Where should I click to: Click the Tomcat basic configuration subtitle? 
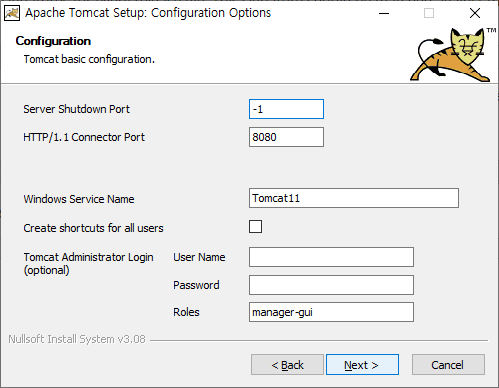pos(89,59)
